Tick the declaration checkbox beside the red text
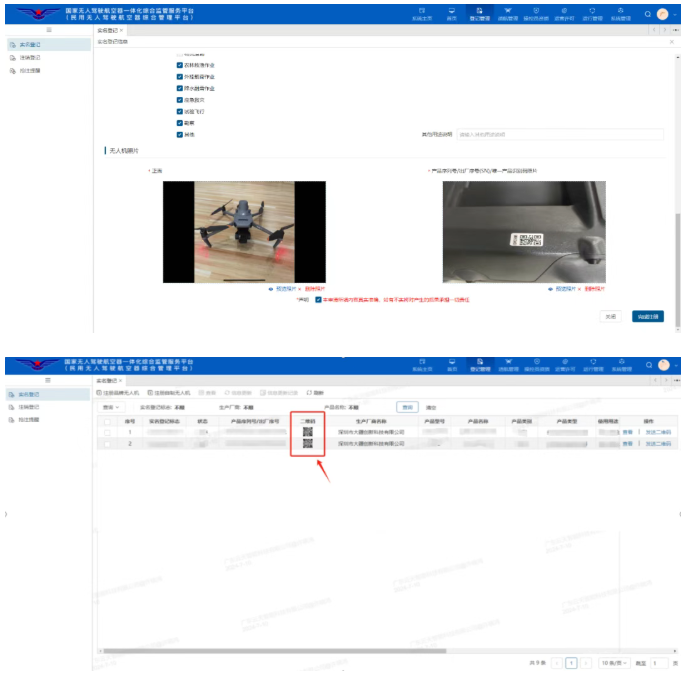688x683 pixels. tap(318, 299)
